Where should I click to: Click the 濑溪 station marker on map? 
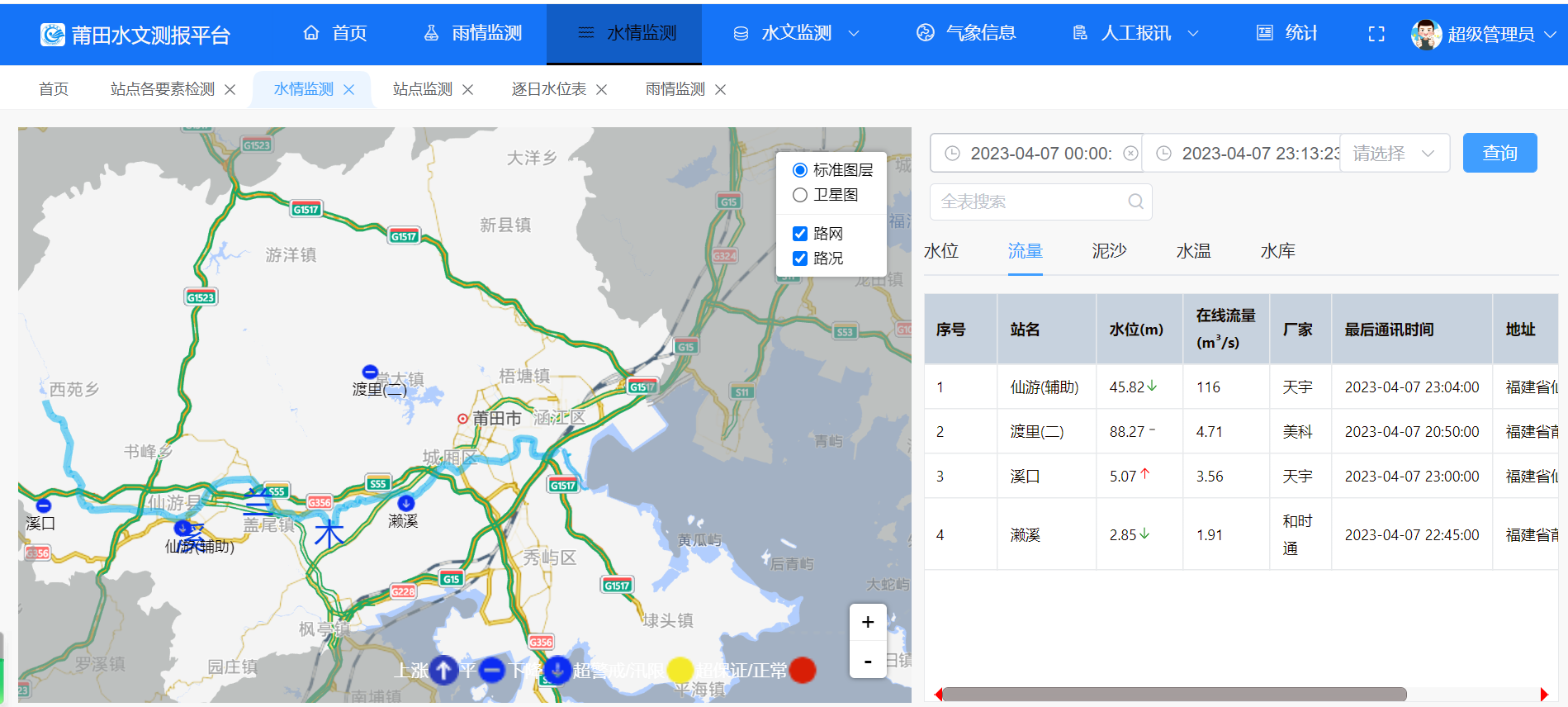click(405, 503)
